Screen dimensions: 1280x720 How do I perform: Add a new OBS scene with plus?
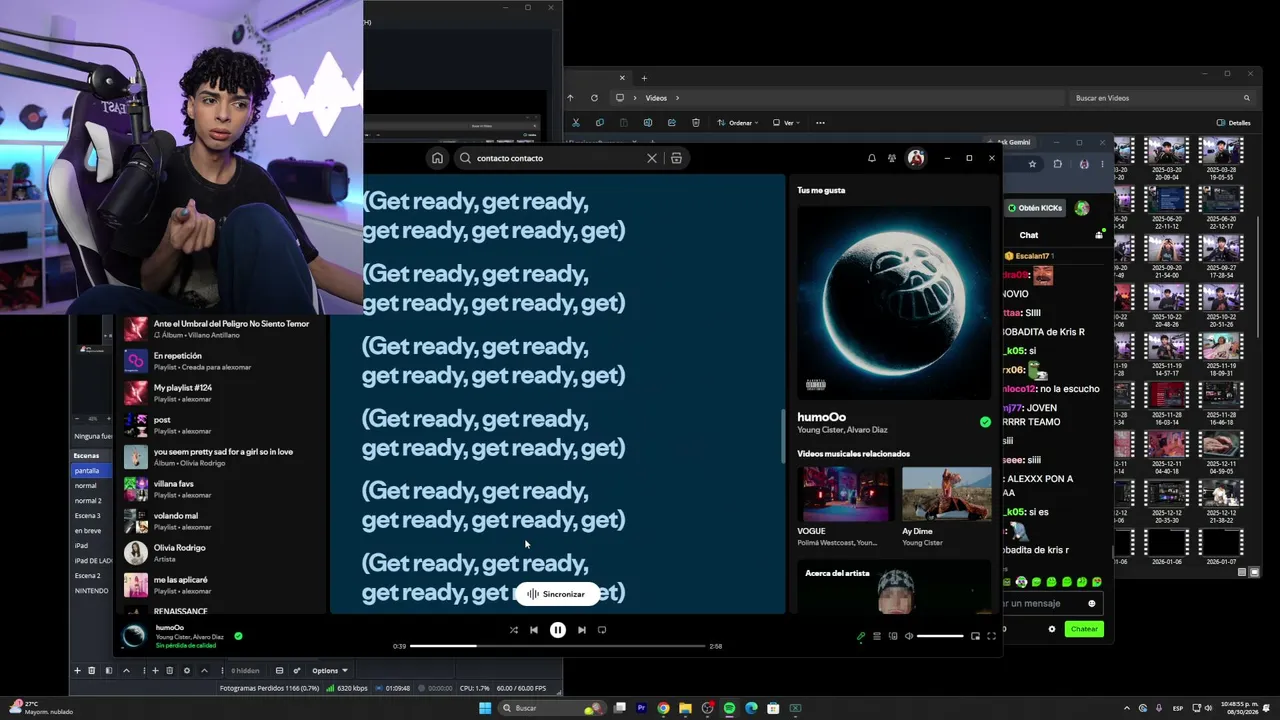[77, 670]
